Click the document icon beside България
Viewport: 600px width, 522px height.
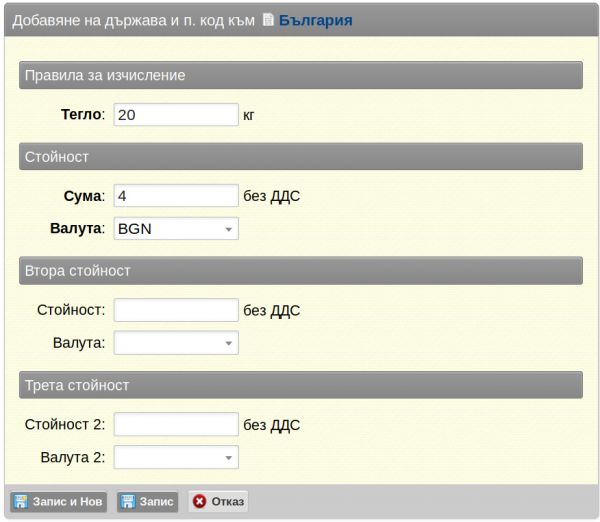(x=267, y=20)
